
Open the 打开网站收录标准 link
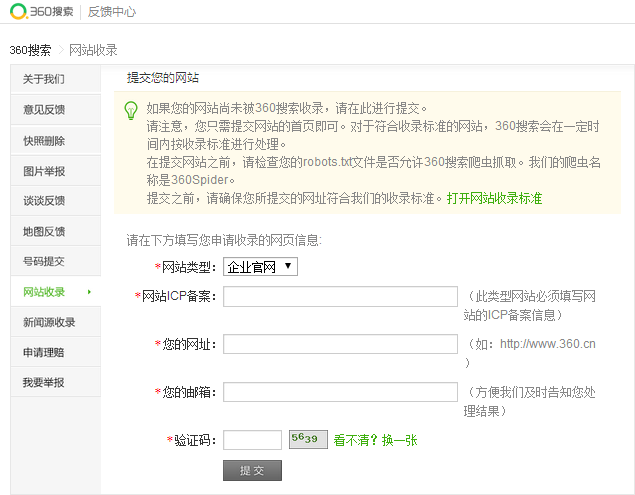(494, 198)
